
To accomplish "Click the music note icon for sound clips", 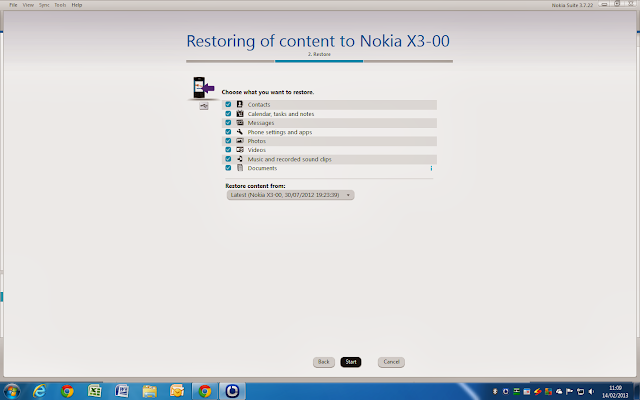I will tap(240, 159).
